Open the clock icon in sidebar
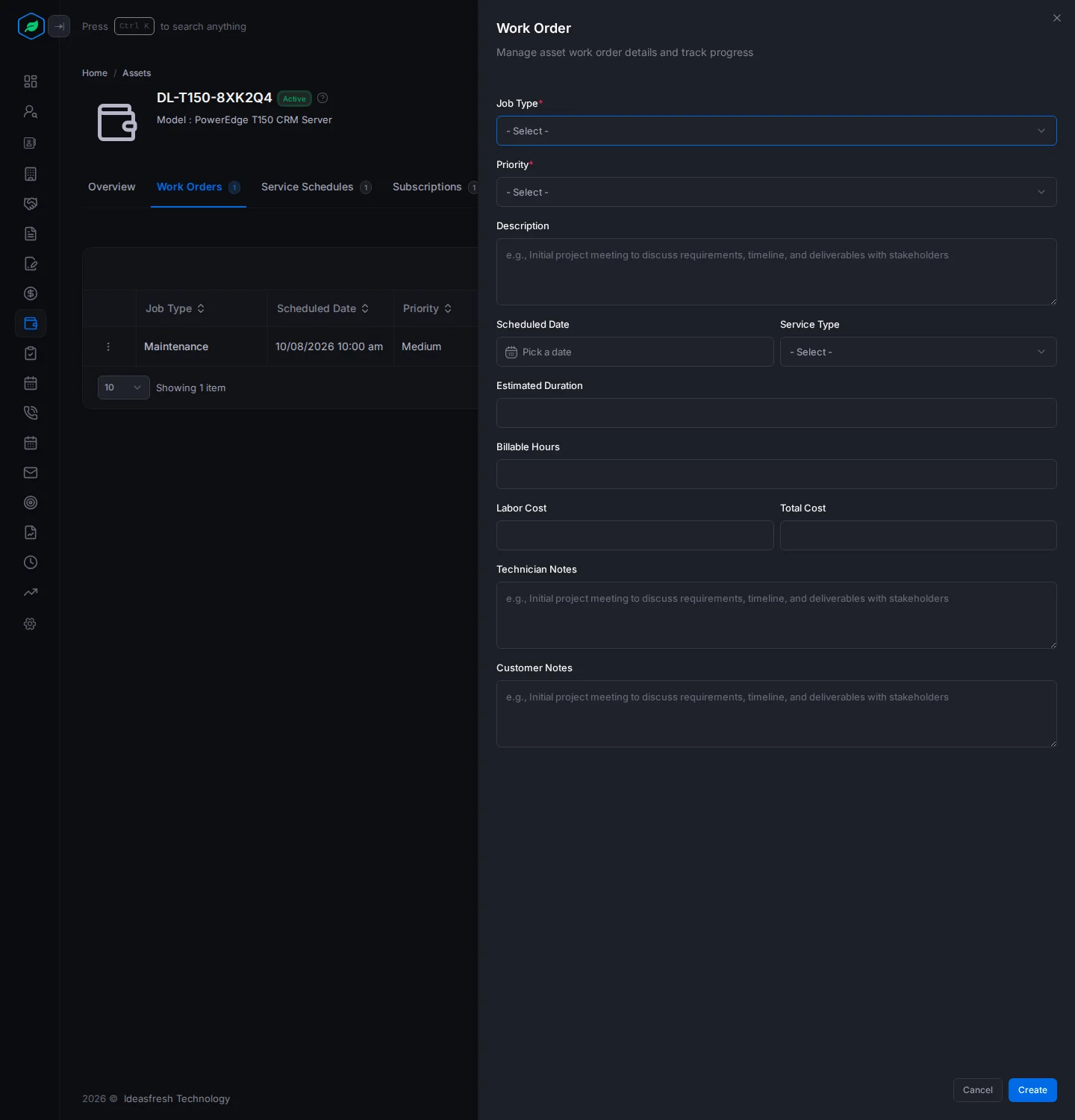 31,562
